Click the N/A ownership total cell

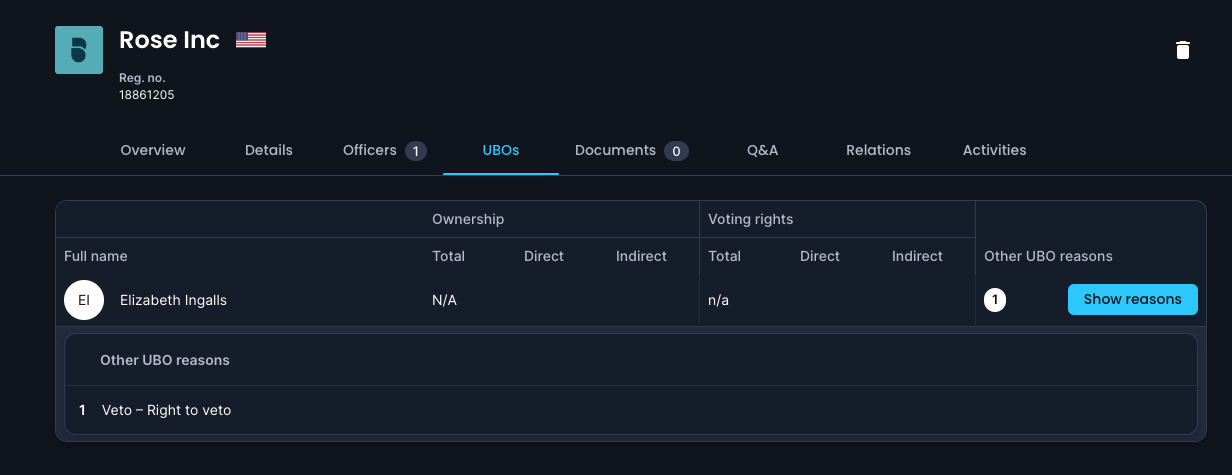444,300
